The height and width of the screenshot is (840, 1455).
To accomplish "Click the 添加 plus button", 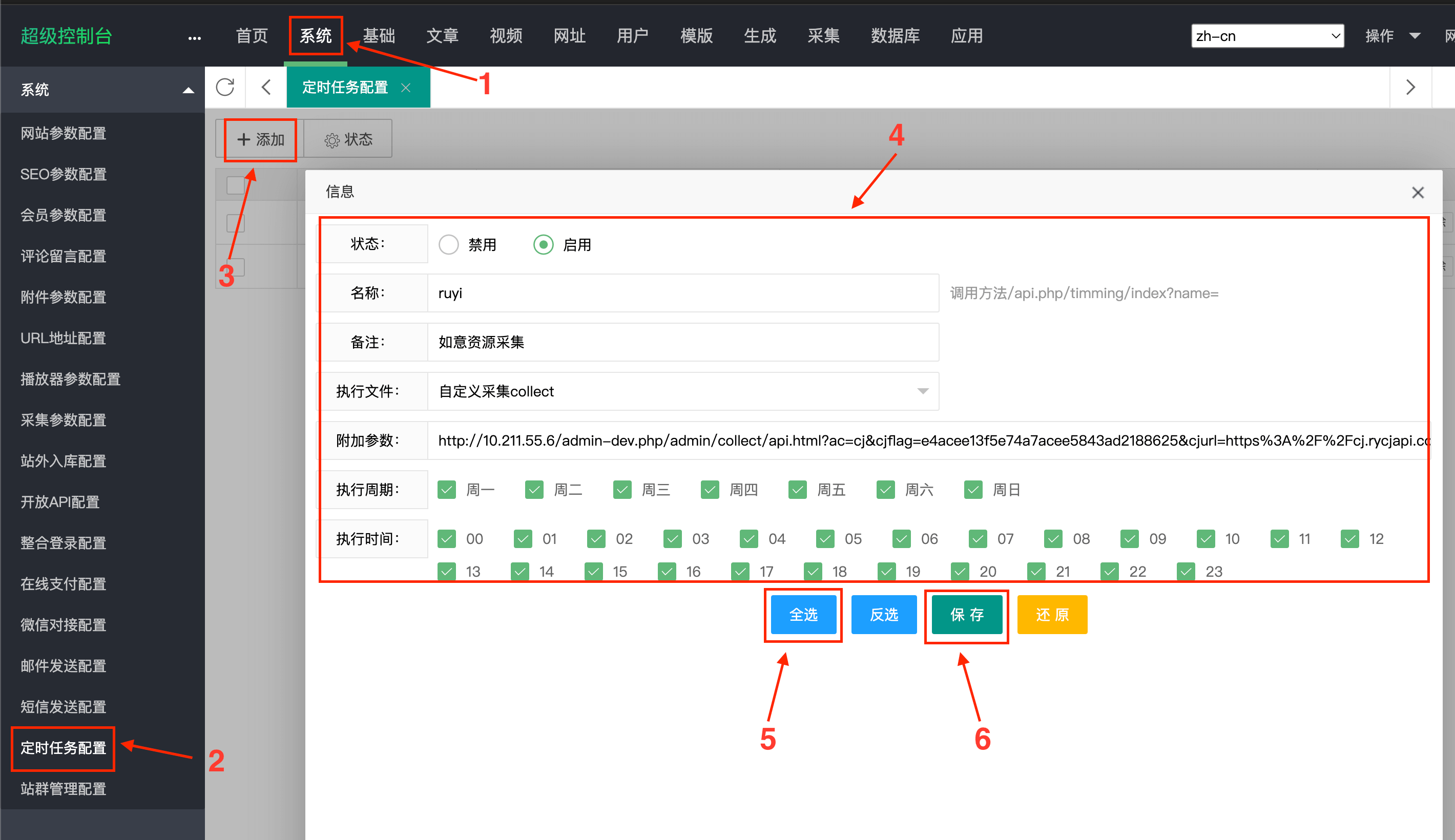I will (261, 139).
